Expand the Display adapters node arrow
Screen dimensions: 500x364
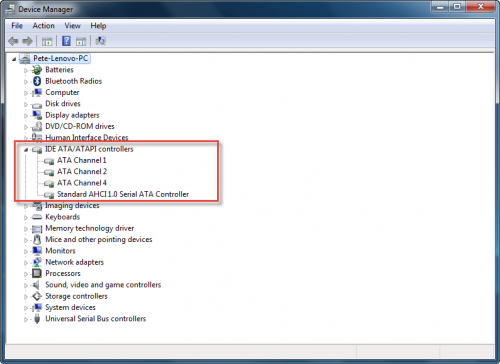26,116
